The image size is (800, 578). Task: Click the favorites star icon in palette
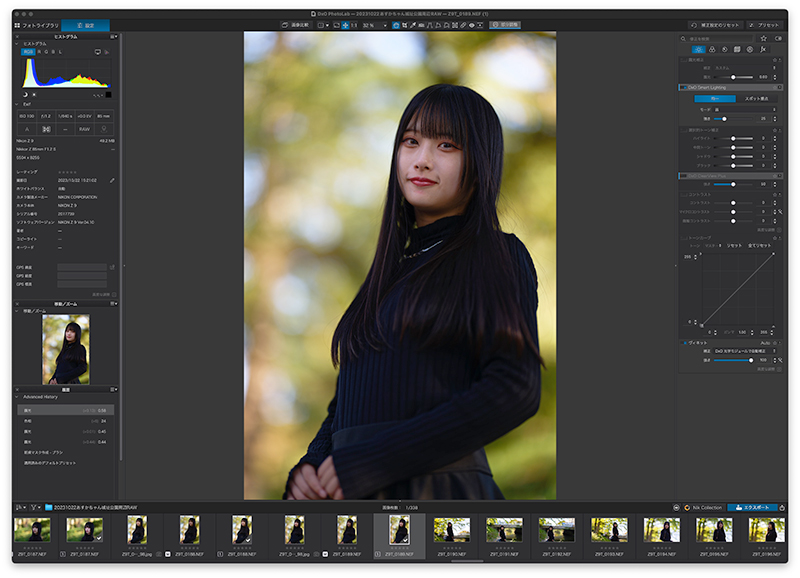(764, 38)
